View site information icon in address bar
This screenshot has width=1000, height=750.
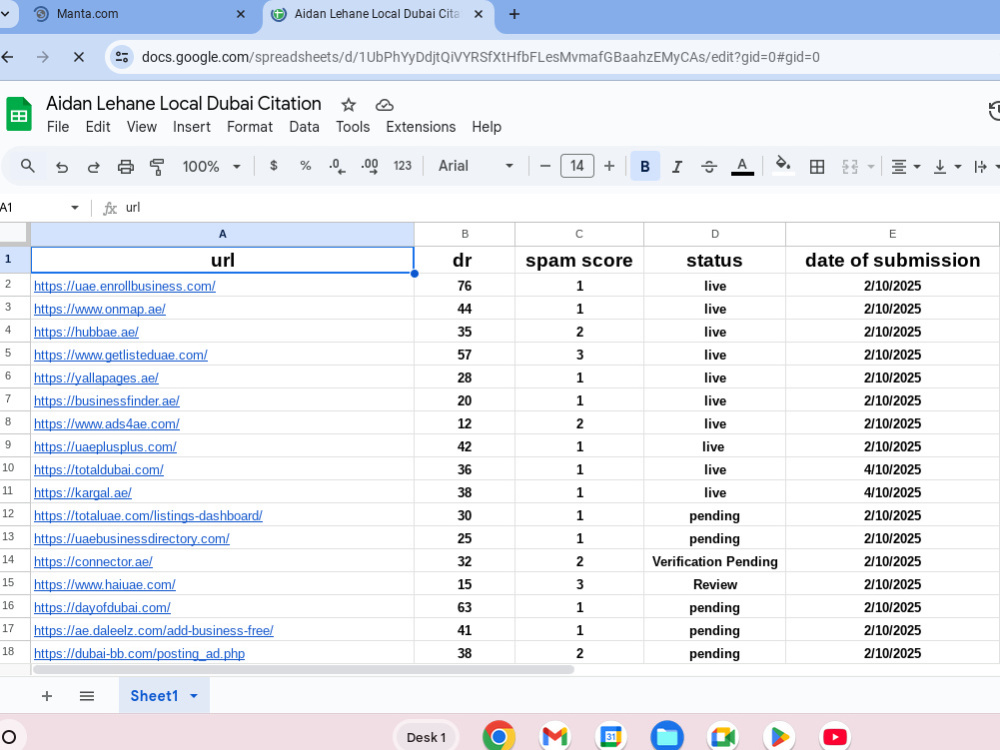(122, 57)
